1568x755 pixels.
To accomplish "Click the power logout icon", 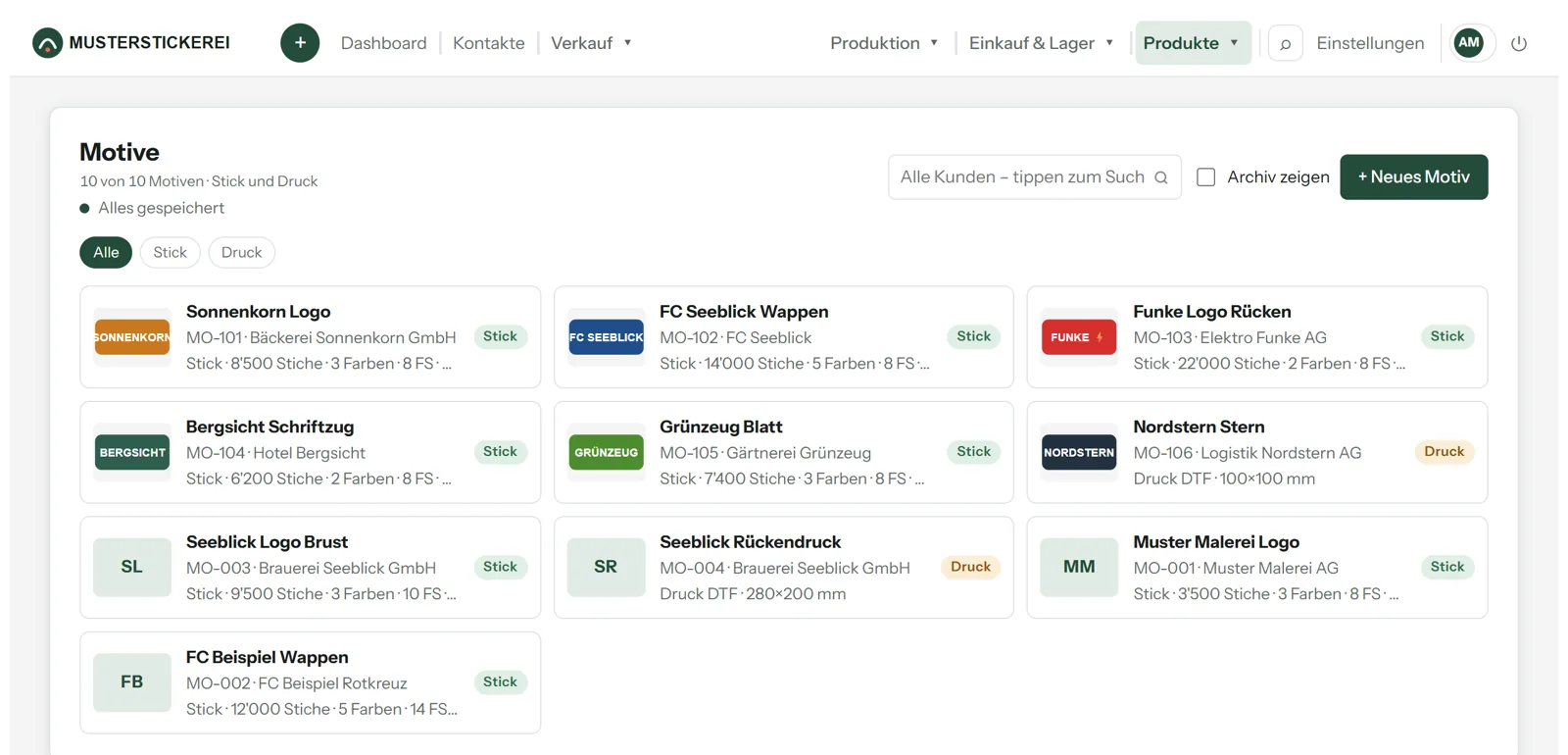I will click(1519, 43).
